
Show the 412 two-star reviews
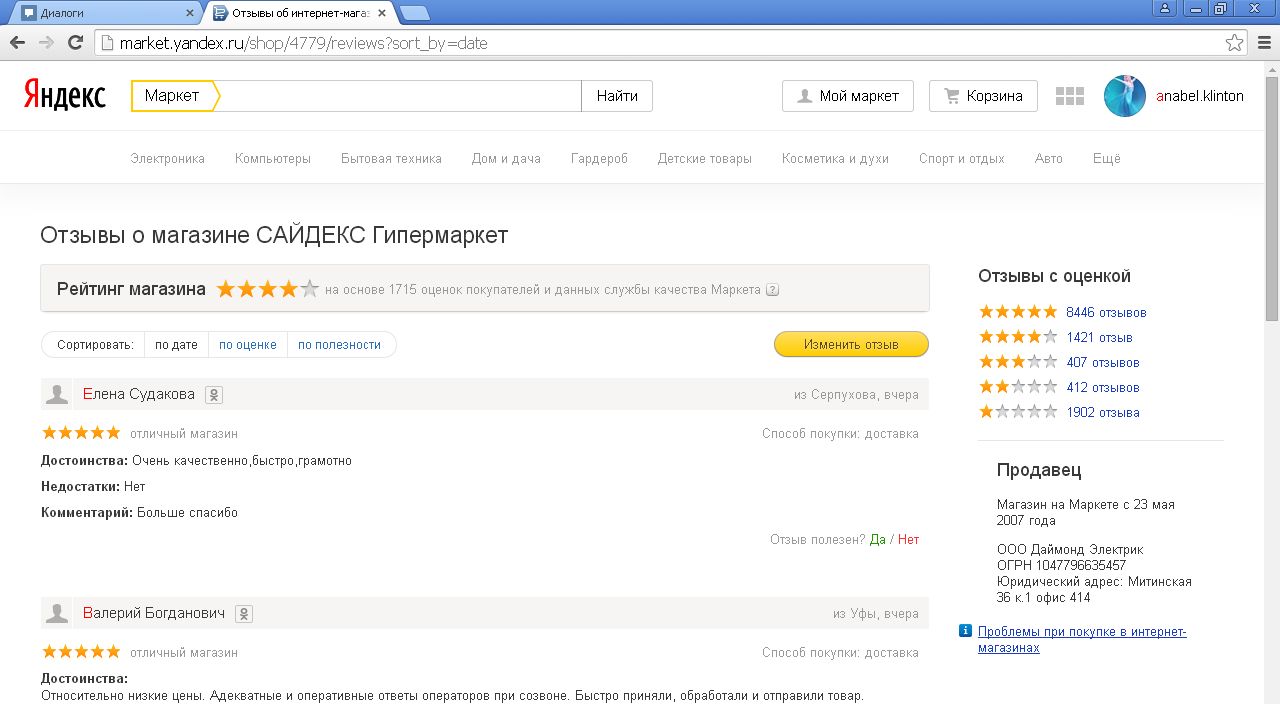click(x=1103, y=387)
